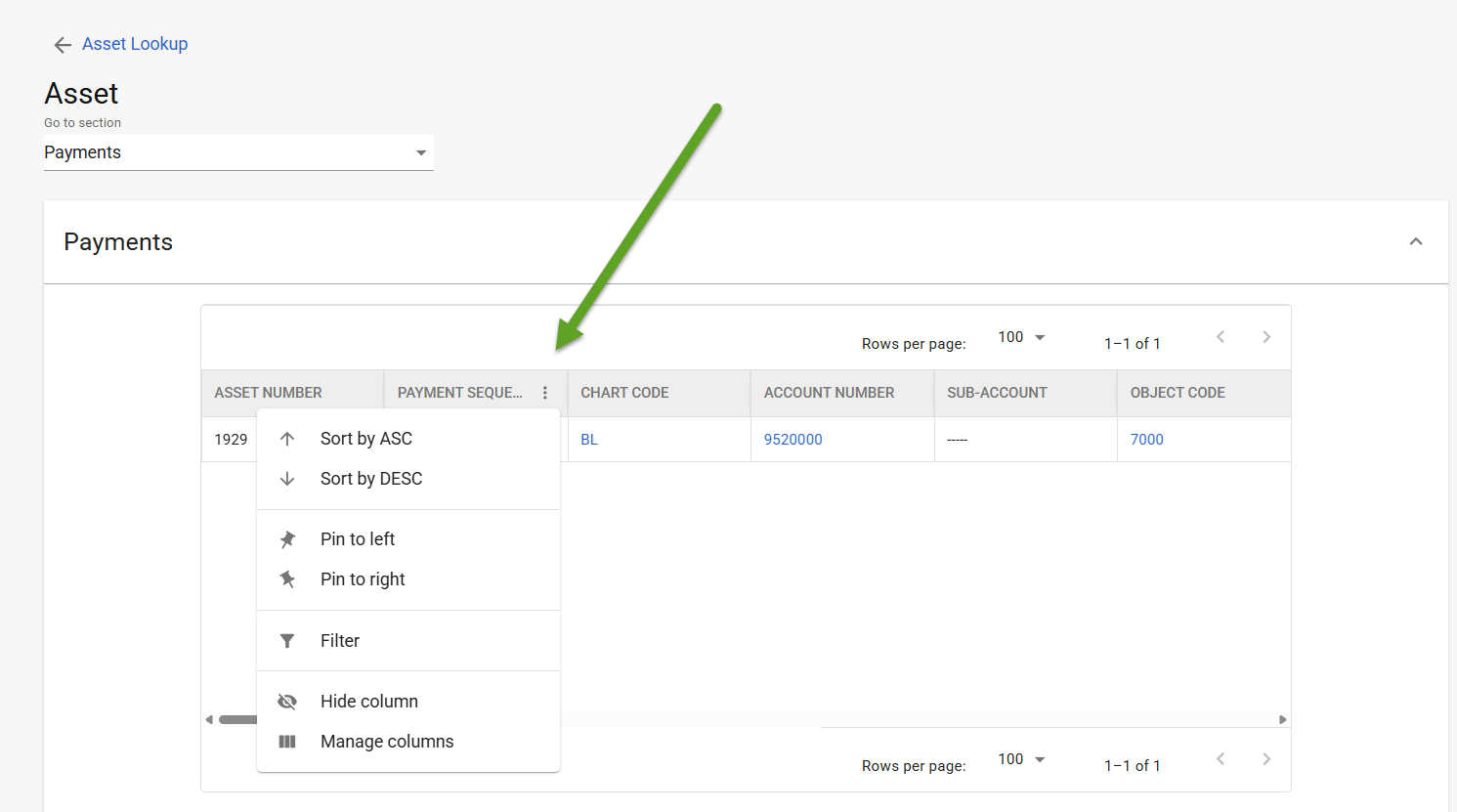Hide column via the crossed-eye menu option
Viewport: 1457px width, 812px height.
tap(368, 702)
